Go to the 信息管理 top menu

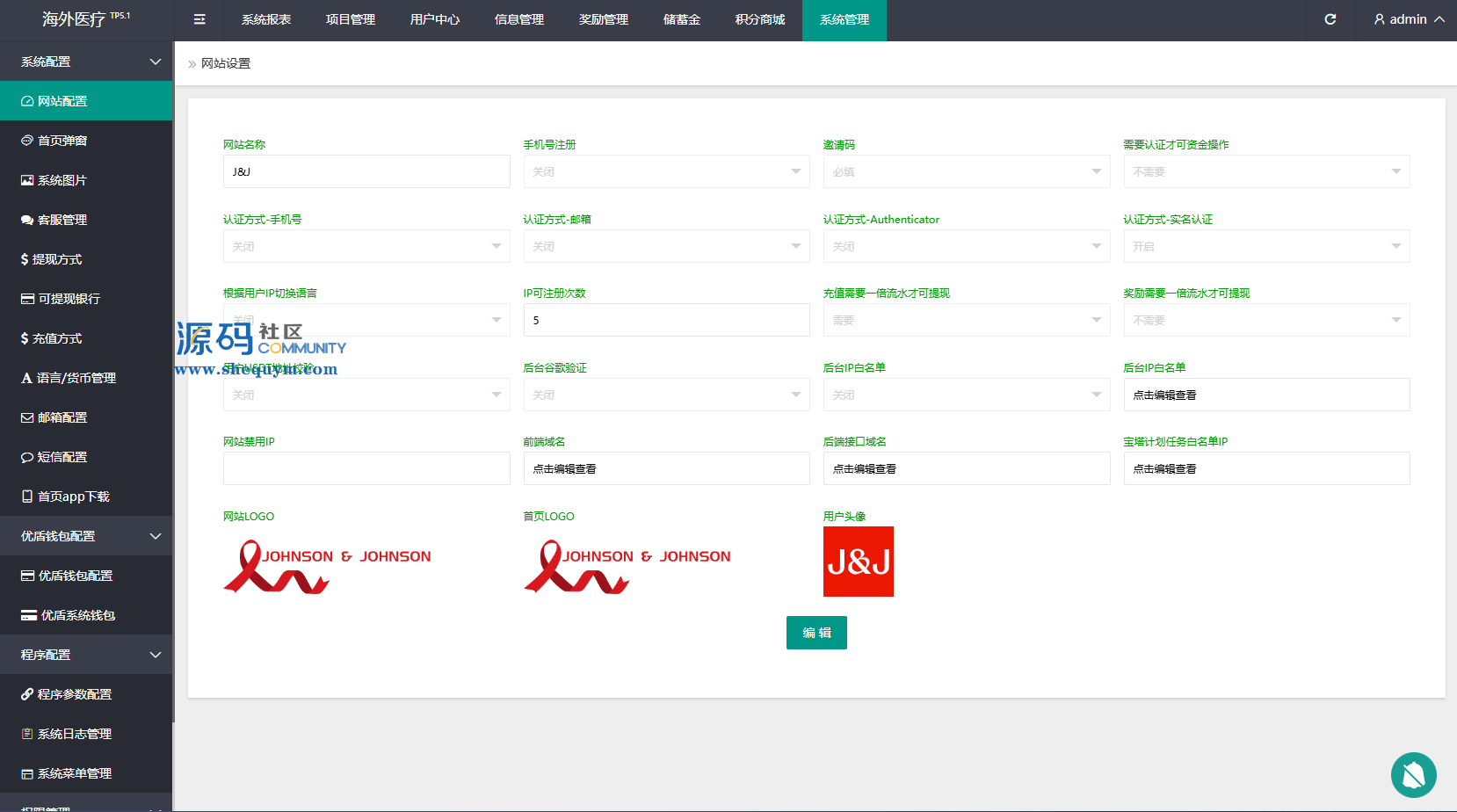point(519,19)
